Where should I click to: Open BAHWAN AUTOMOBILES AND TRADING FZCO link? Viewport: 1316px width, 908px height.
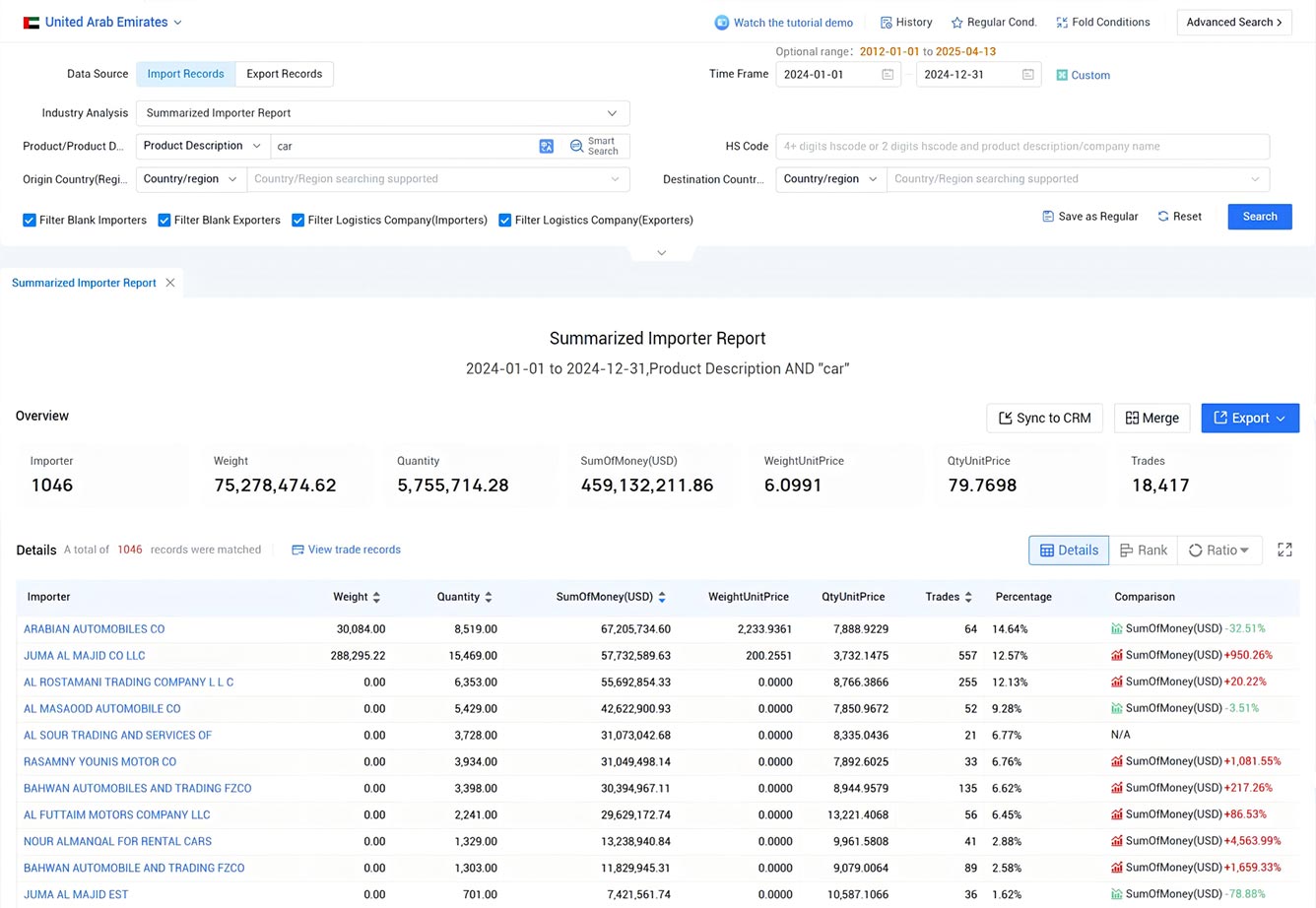point(138,788)
